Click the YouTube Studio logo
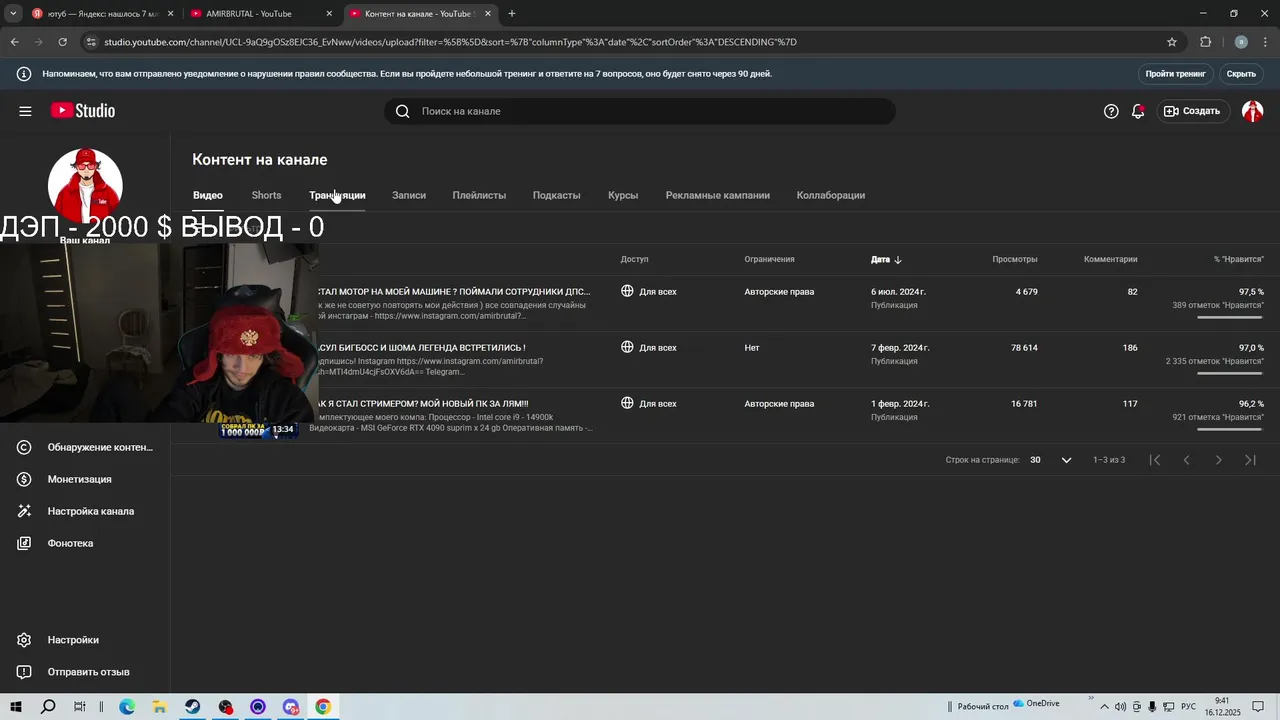The image size is (1280, 720). [83, 111]
